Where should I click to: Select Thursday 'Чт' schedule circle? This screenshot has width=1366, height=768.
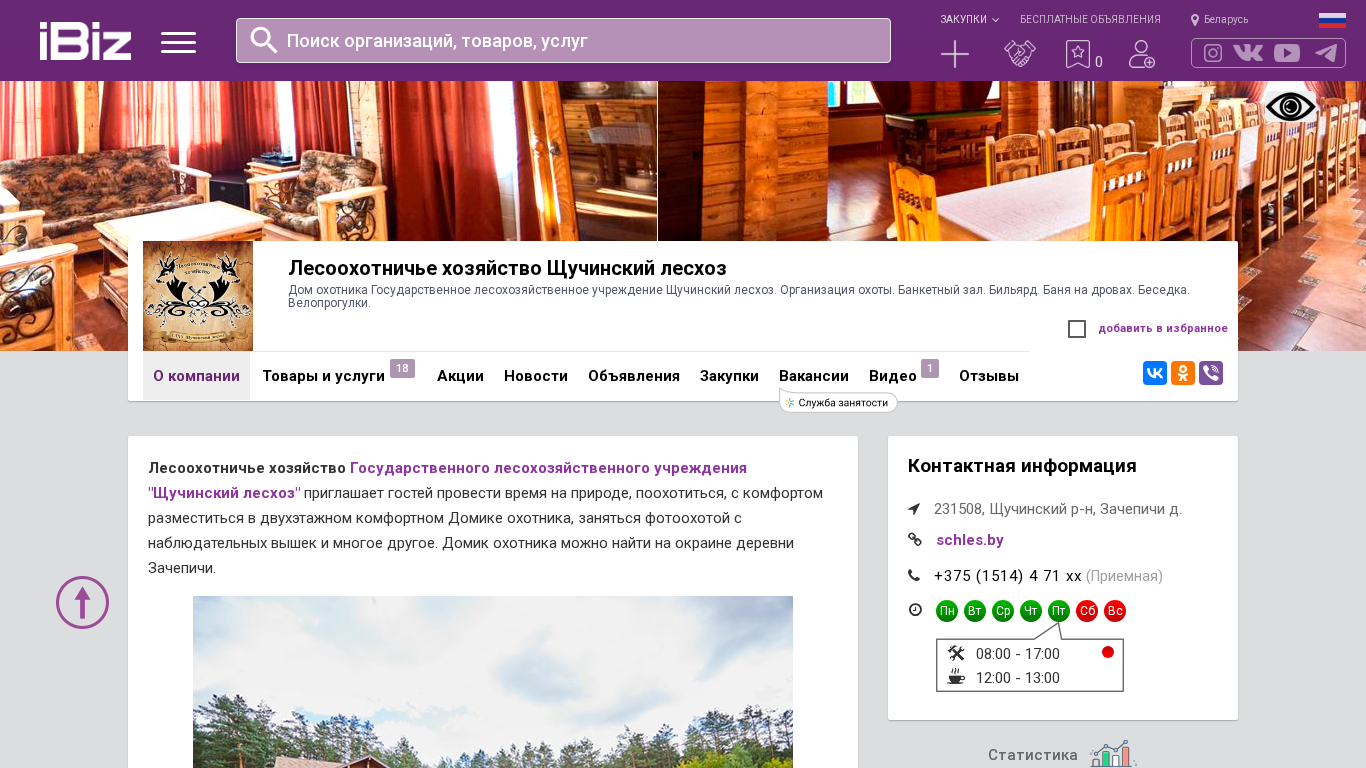[x=1031, y=611]
